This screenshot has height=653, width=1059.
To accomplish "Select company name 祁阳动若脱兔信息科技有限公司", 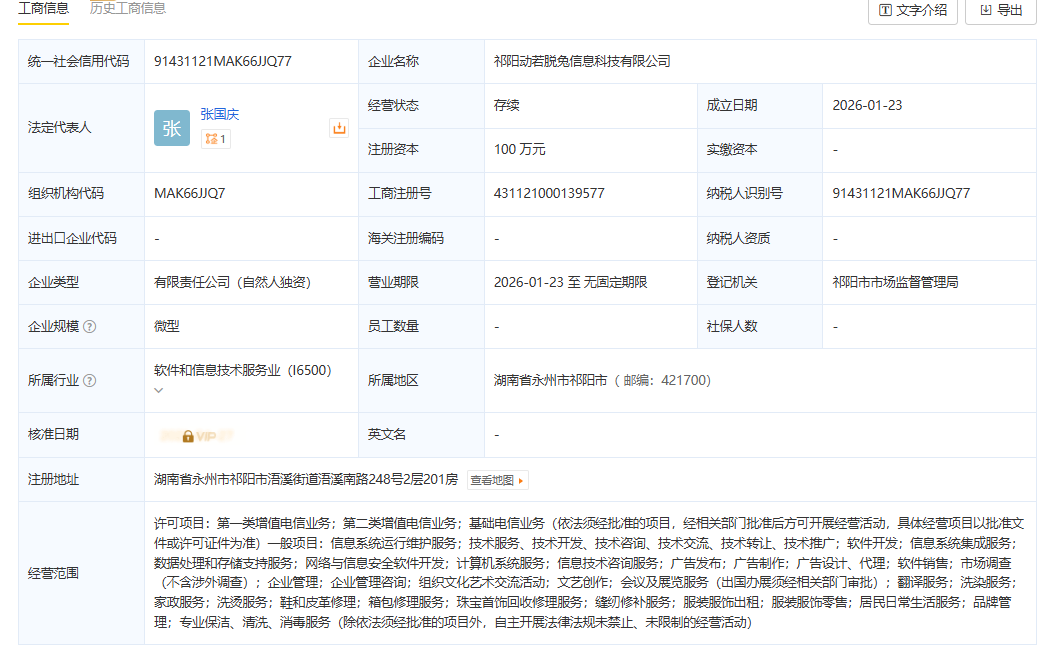I will 582,61.
